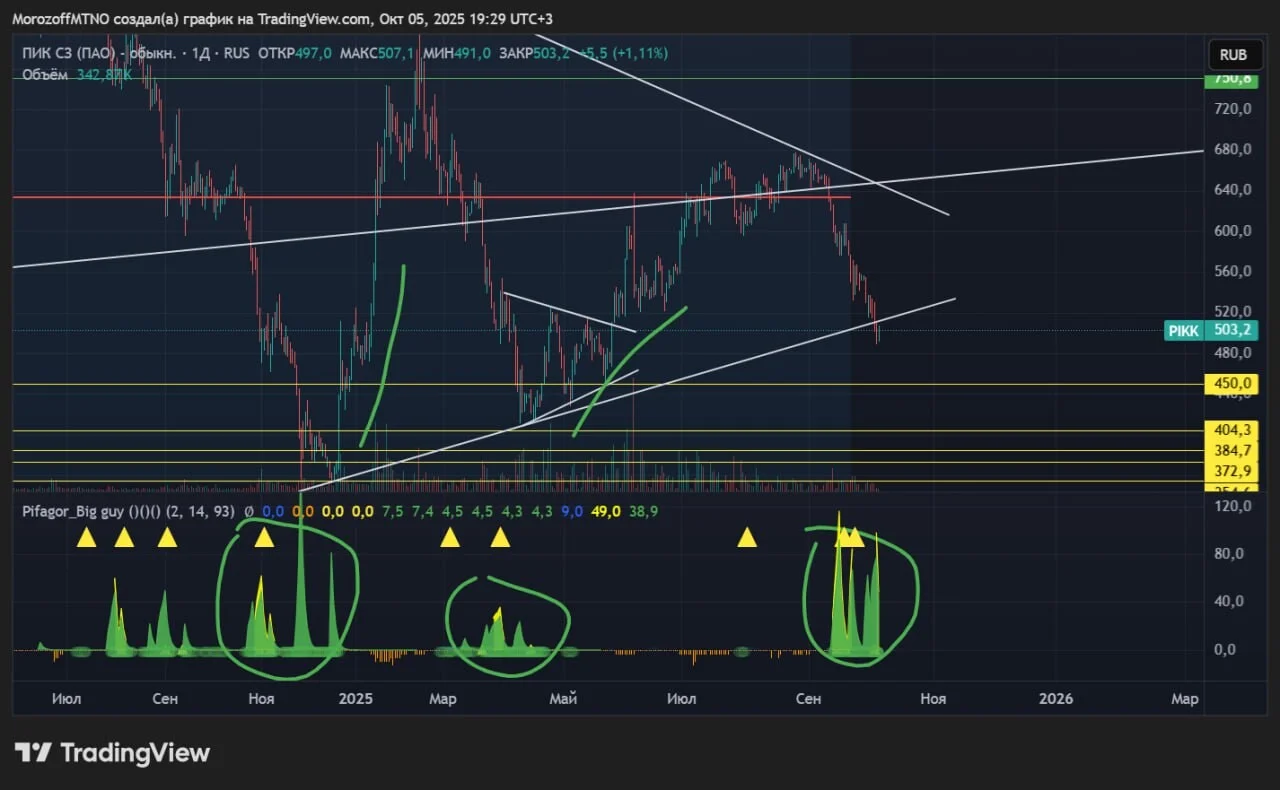Click the ОТКР 497,0 open value
Image resolution: width=1280 pixels, height=790 pixels.
295,53
